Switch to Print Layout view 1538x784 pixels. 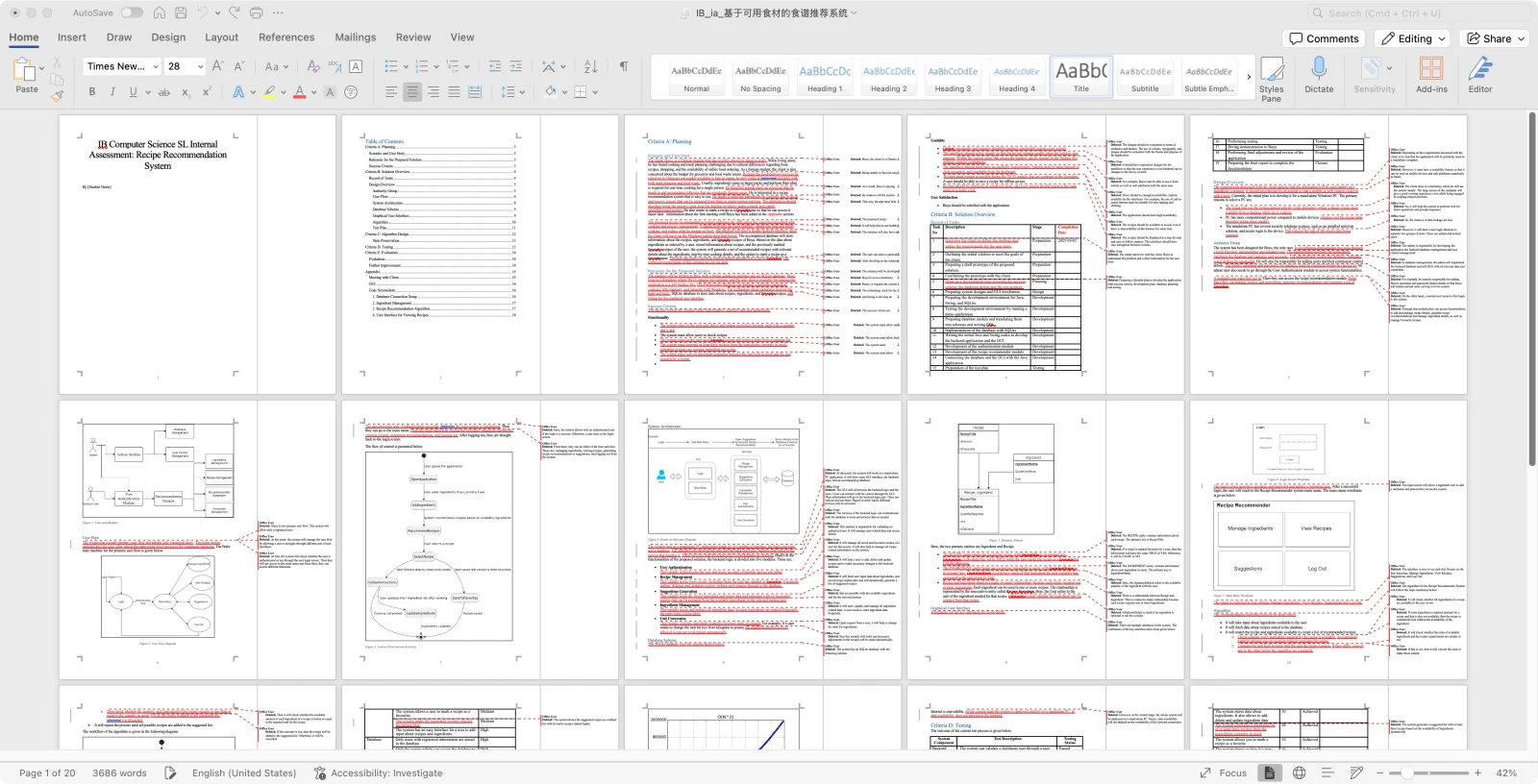(1269, 772)
